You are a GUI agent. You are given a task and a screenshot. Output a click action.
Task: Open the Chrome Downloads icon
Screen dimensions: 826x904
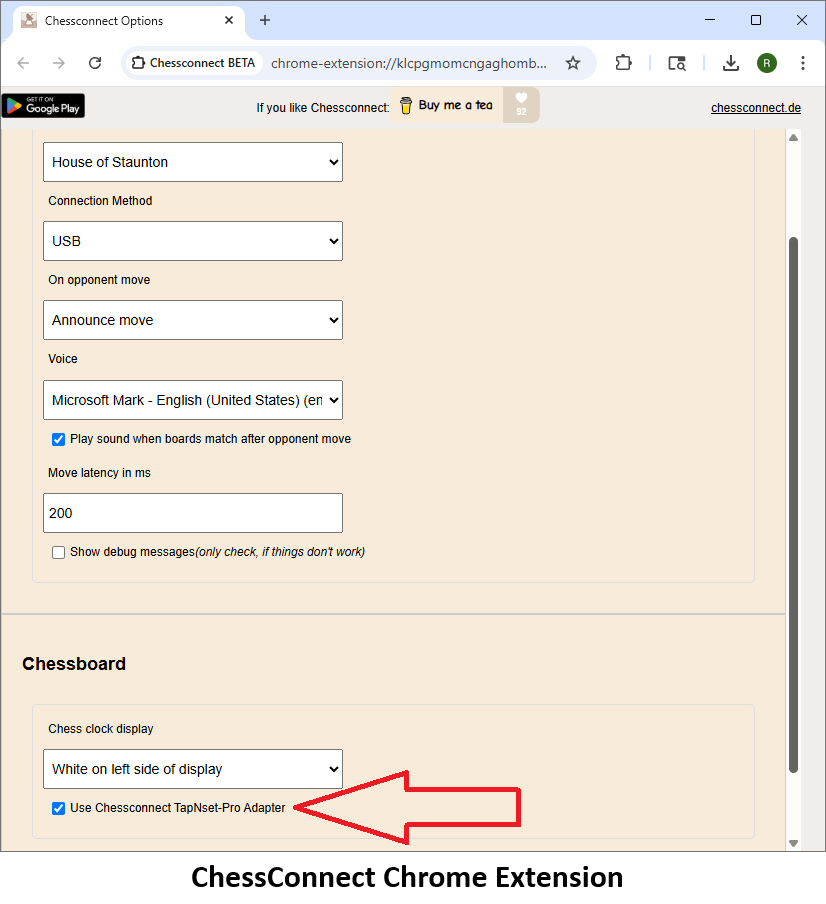731,63
